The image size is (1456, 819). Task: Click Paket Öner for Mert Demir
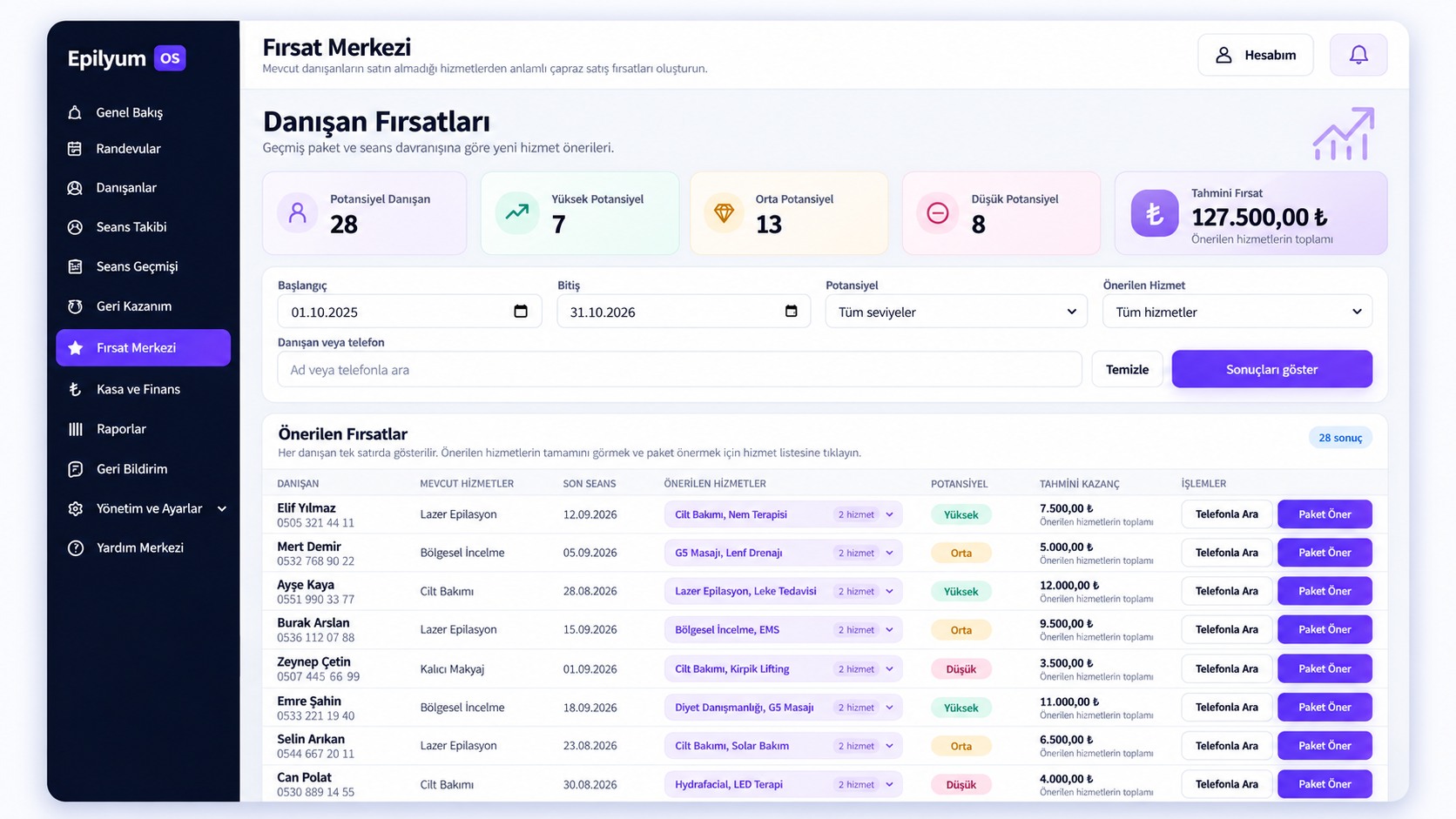pyautogui.click(x=1325, y=553)
